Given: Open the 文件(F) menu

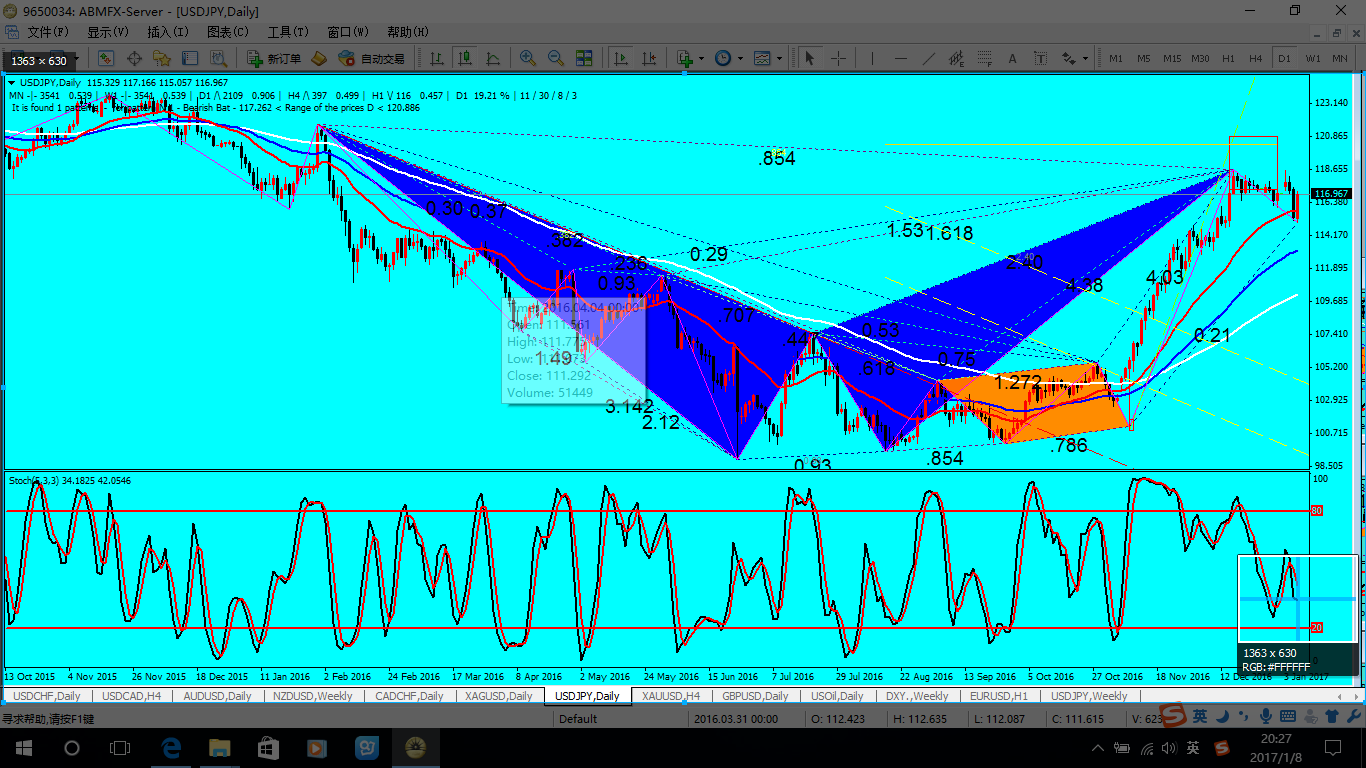Looking at the screenshot, I should pyautogui.click(x=48, y=32).
